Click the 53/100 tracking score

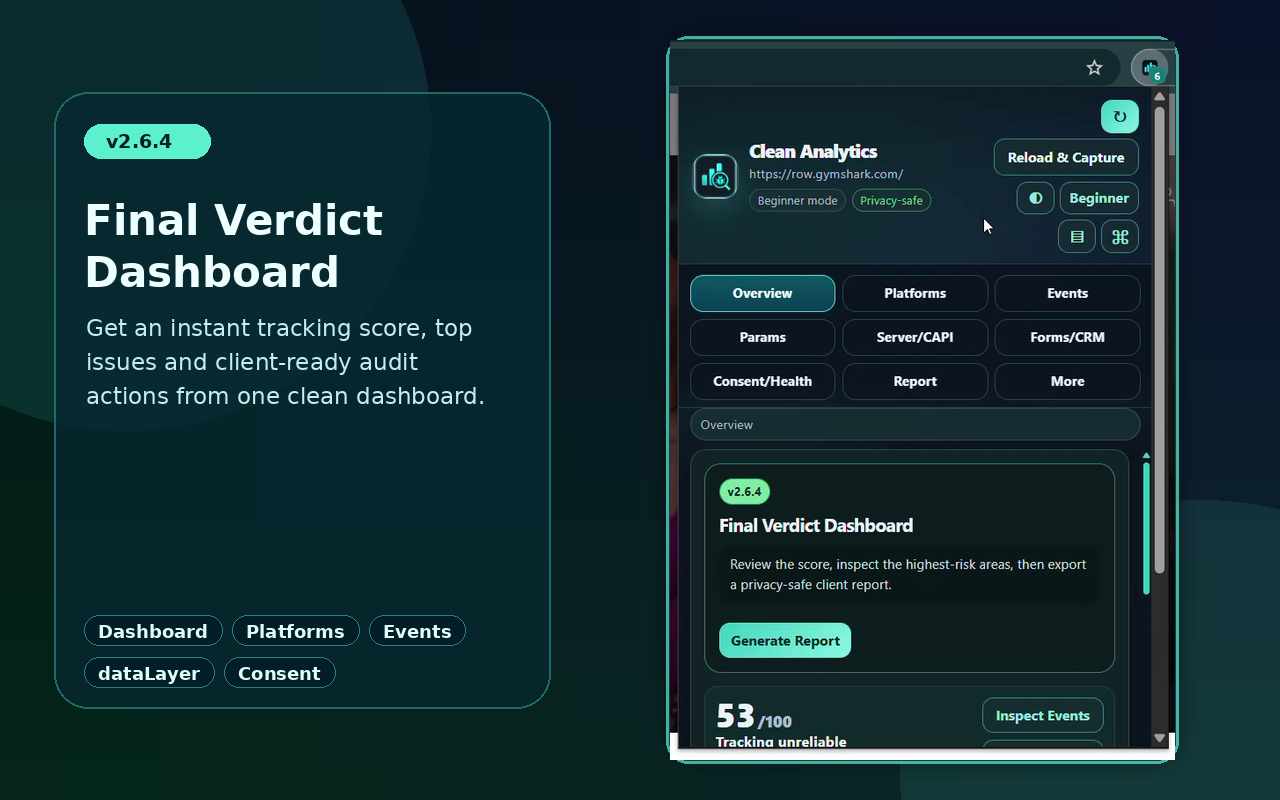pyautogui.click(x=754, y=717)
